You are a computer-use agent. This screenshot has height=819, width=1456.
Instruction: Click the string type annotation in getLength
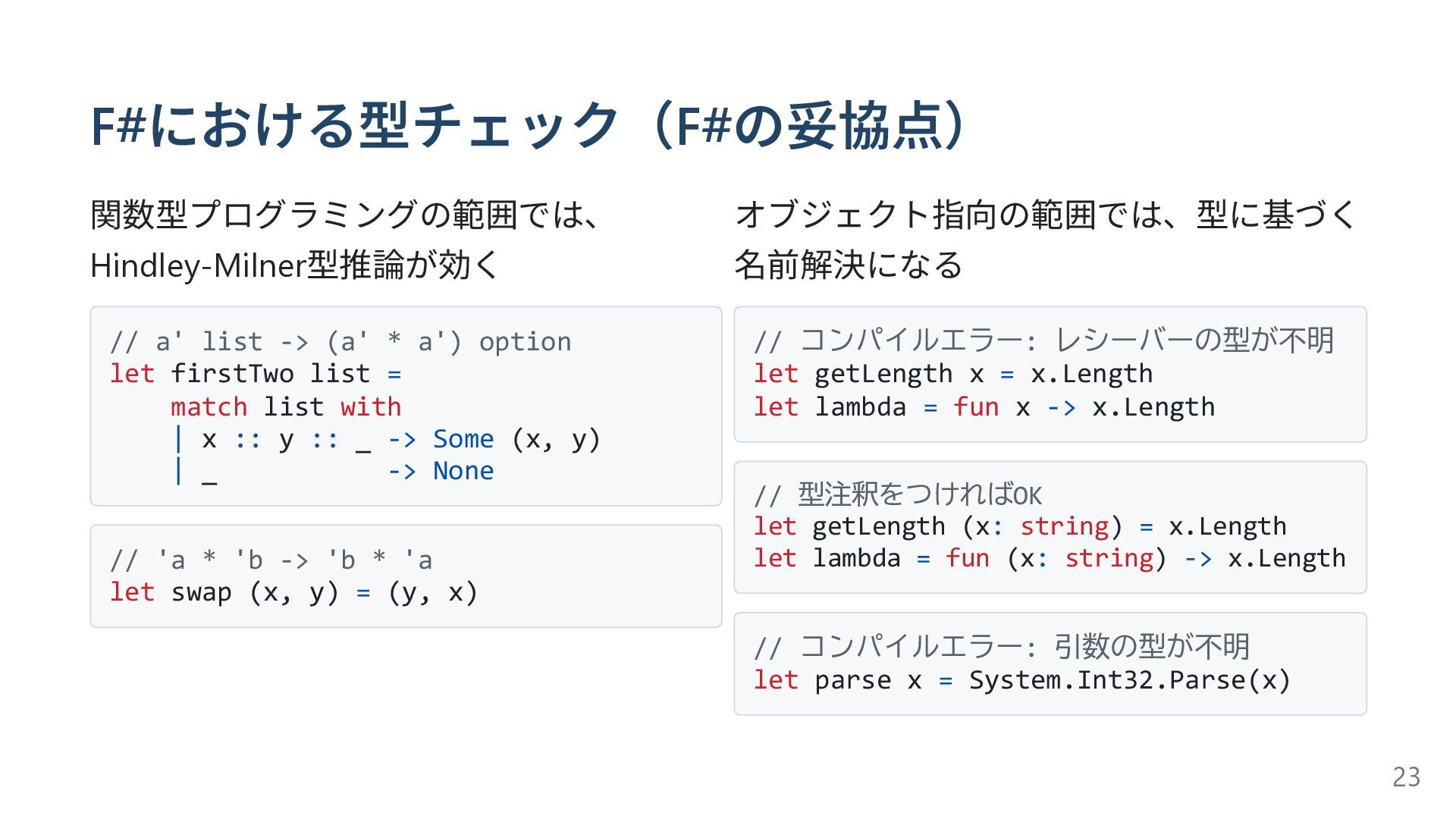pos(1065,526)
